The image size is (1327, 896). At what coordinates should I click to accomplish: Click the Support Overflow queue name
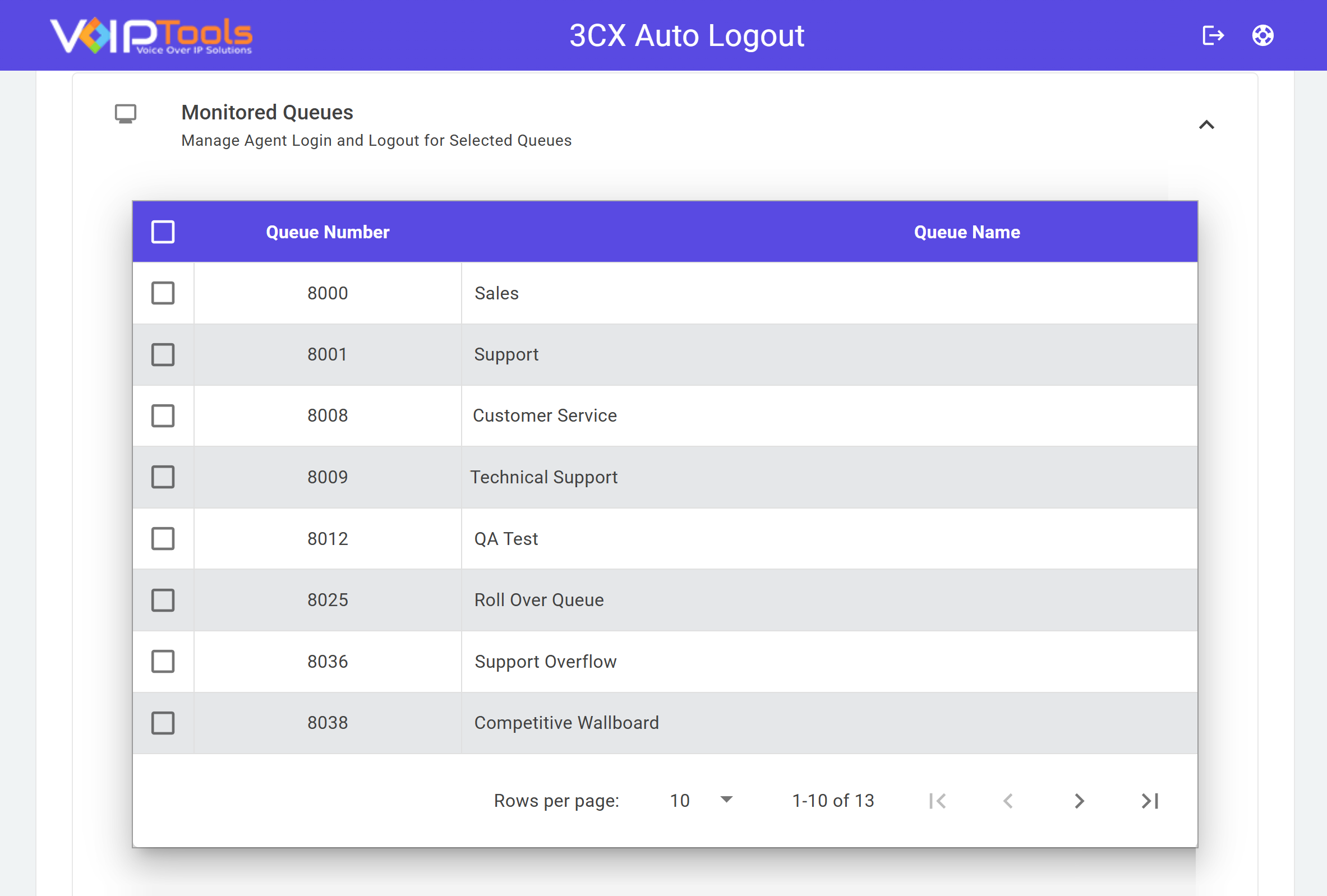coord(545,662)
